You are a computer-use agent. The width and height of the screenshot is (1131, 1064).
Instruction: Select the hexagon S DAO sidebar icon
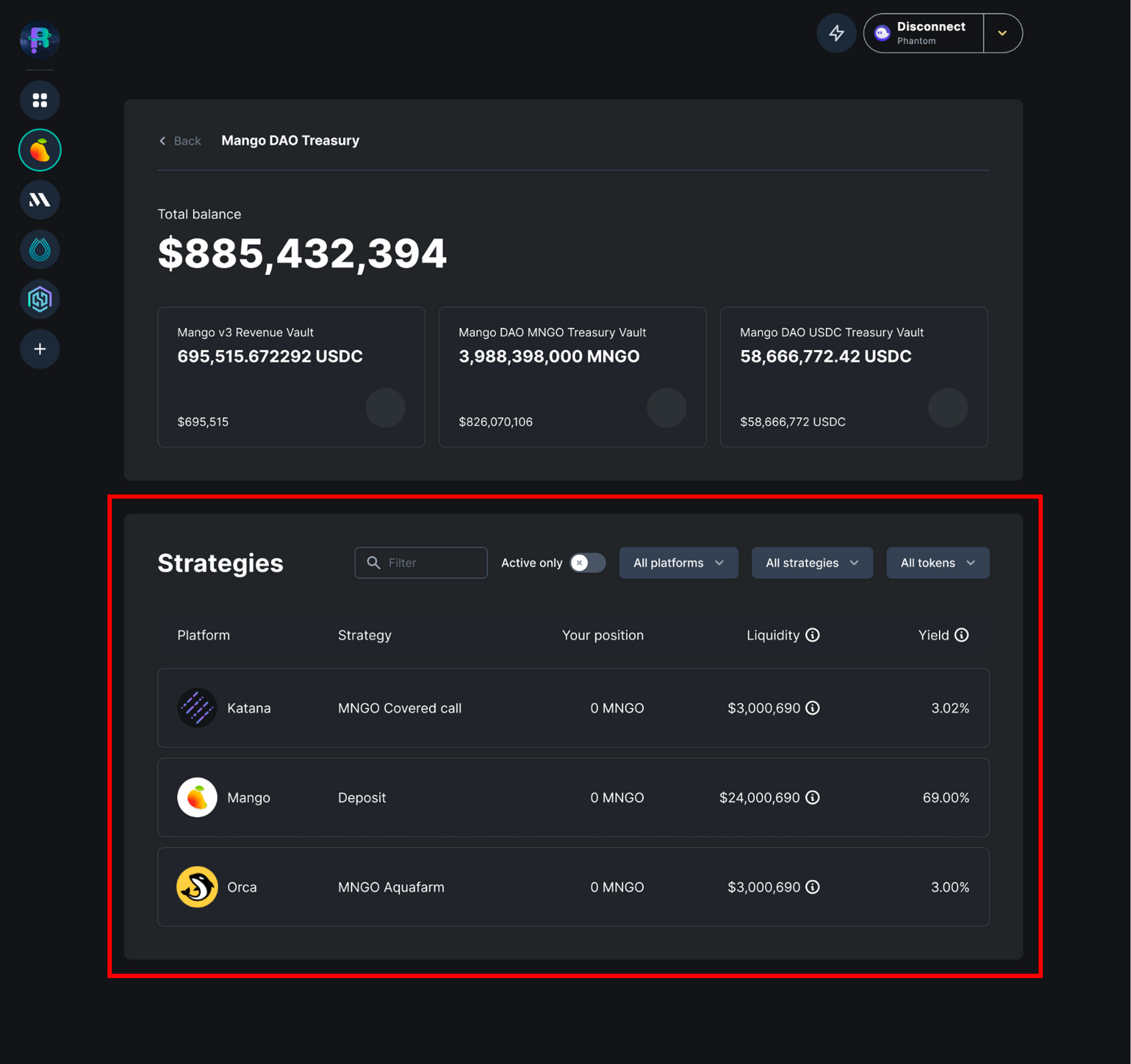pyautogui.click(x=40, y=299)
